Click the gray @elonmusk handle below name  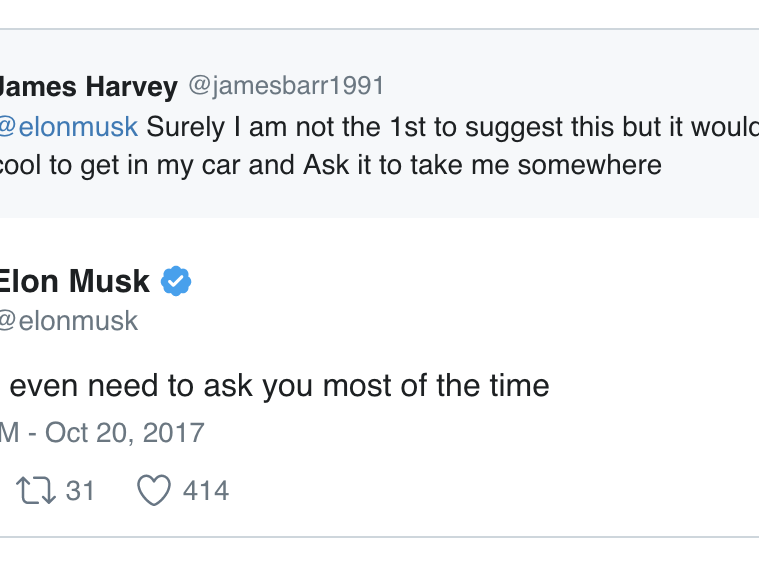[68, 321]
